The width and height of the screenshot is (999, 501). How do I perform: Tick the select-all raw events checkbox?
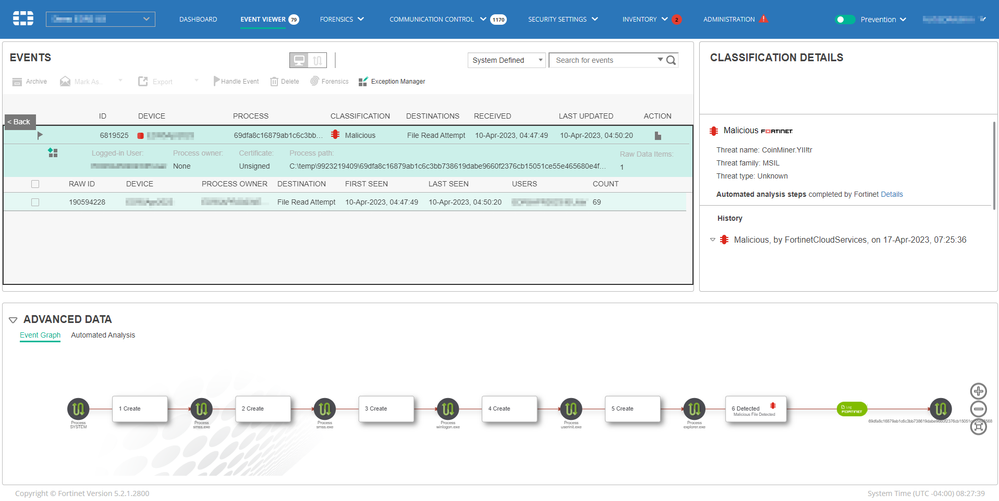pyautogui.click(x=36, y=184)
